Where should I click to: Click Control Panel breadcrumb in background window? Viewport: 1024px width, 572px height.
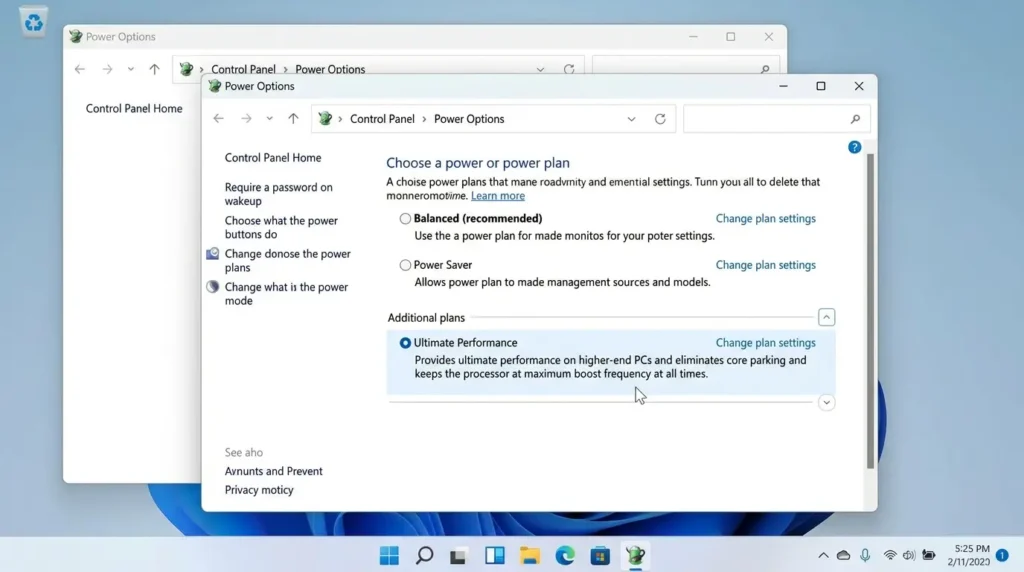pos(243,69)
